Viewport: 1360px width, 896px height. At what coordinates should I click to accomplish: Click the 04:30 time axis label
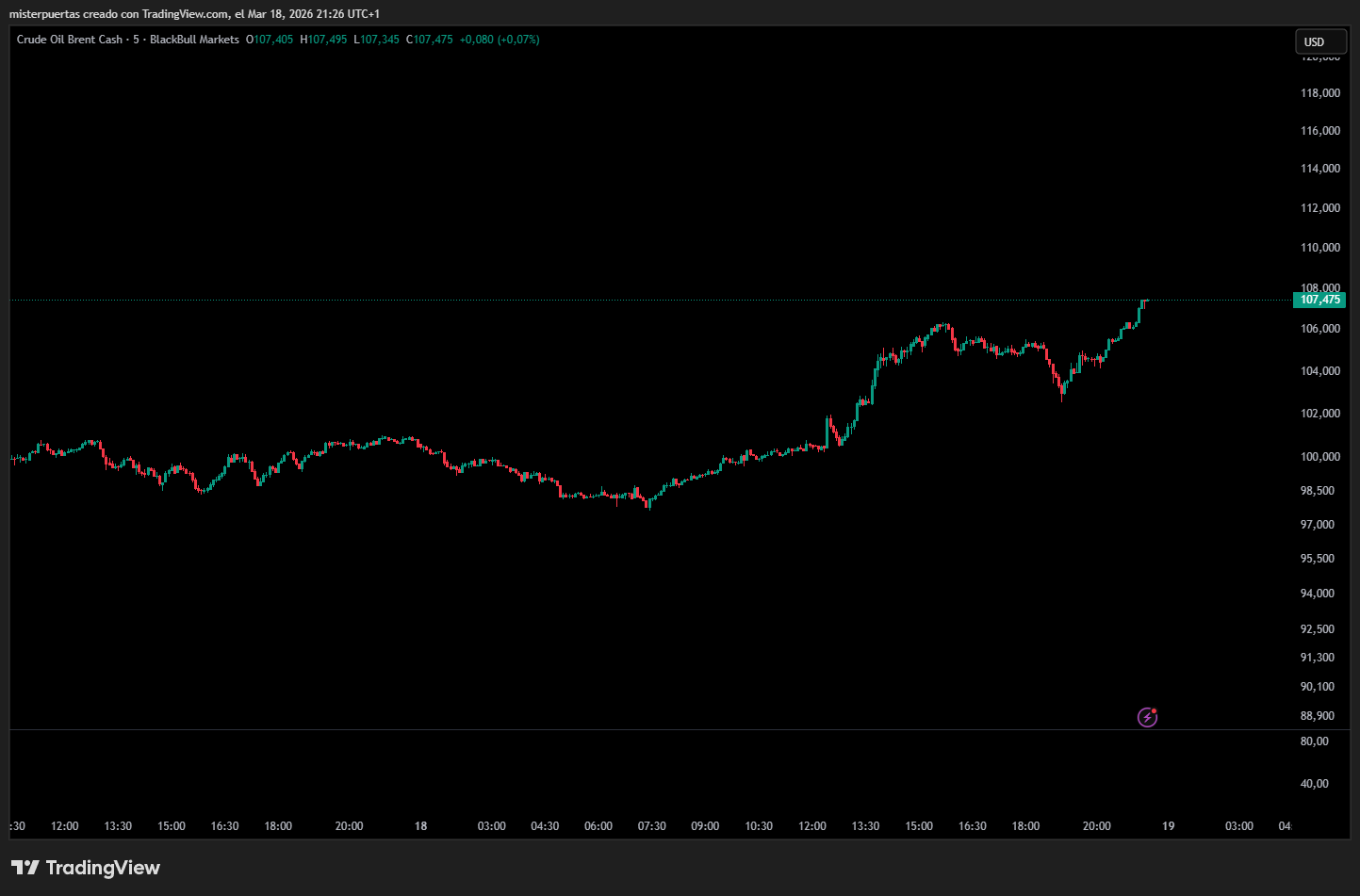pyautogui.click(x=545, y=826)
